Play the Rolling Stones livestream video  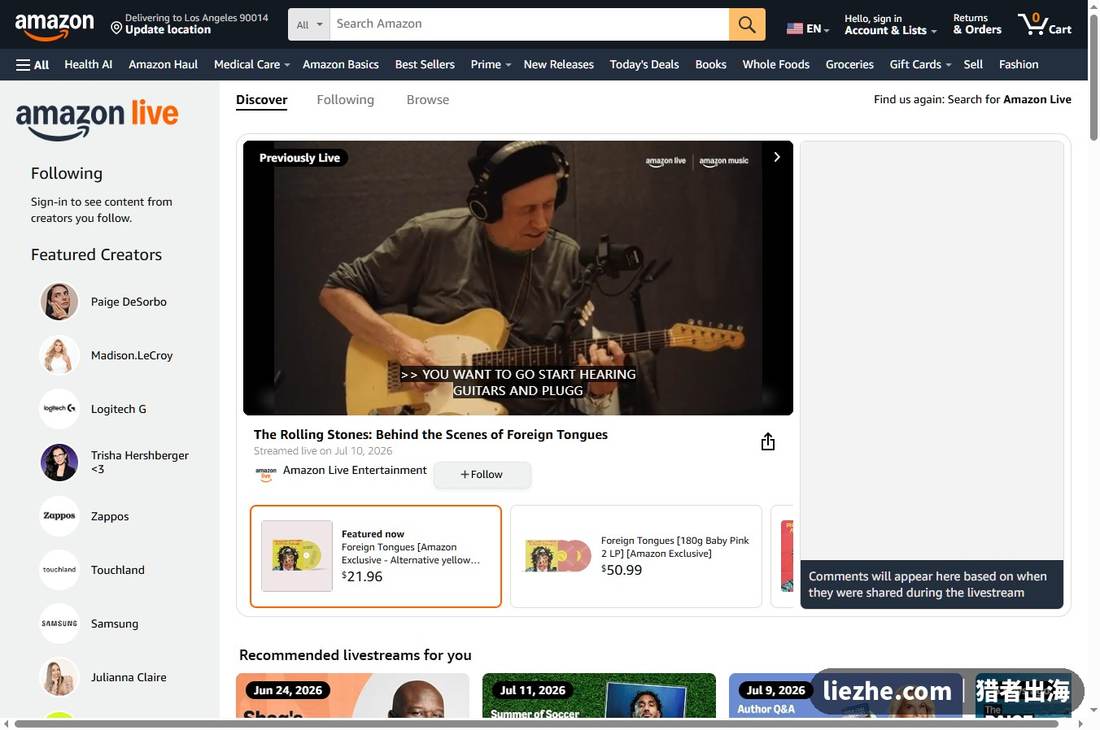point(518,278)
